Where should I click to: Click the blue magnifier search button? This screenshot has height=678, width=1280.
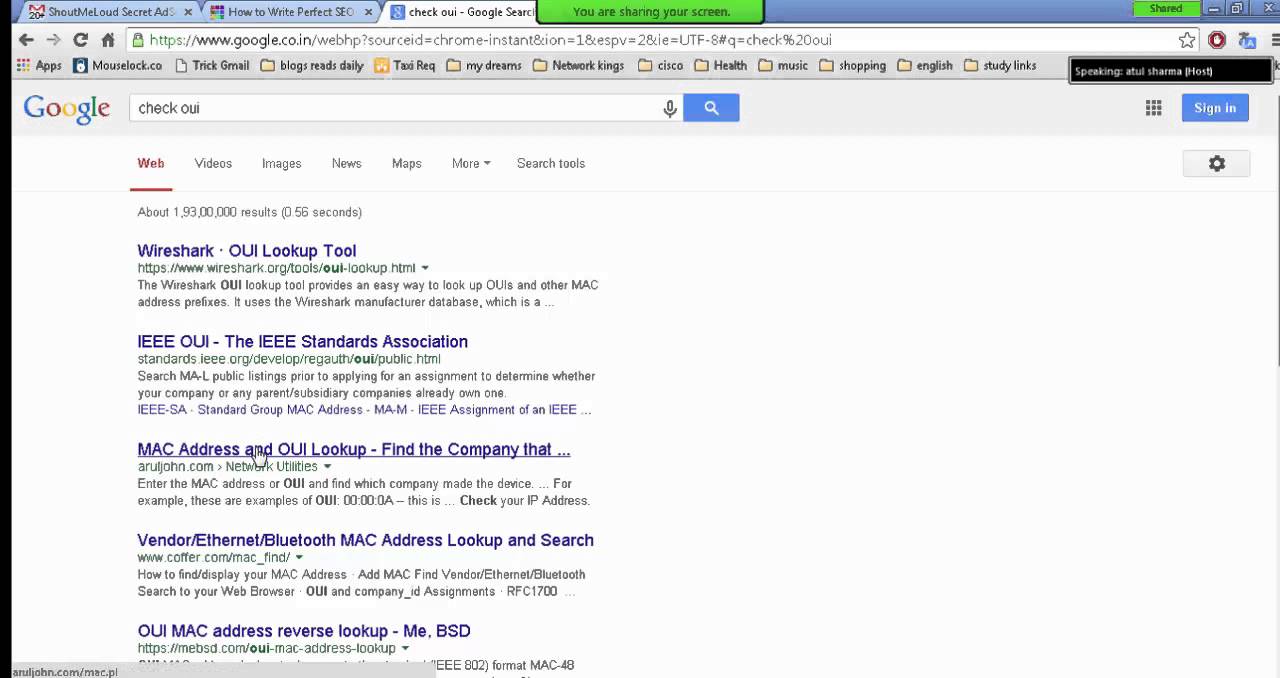point(711,108)
